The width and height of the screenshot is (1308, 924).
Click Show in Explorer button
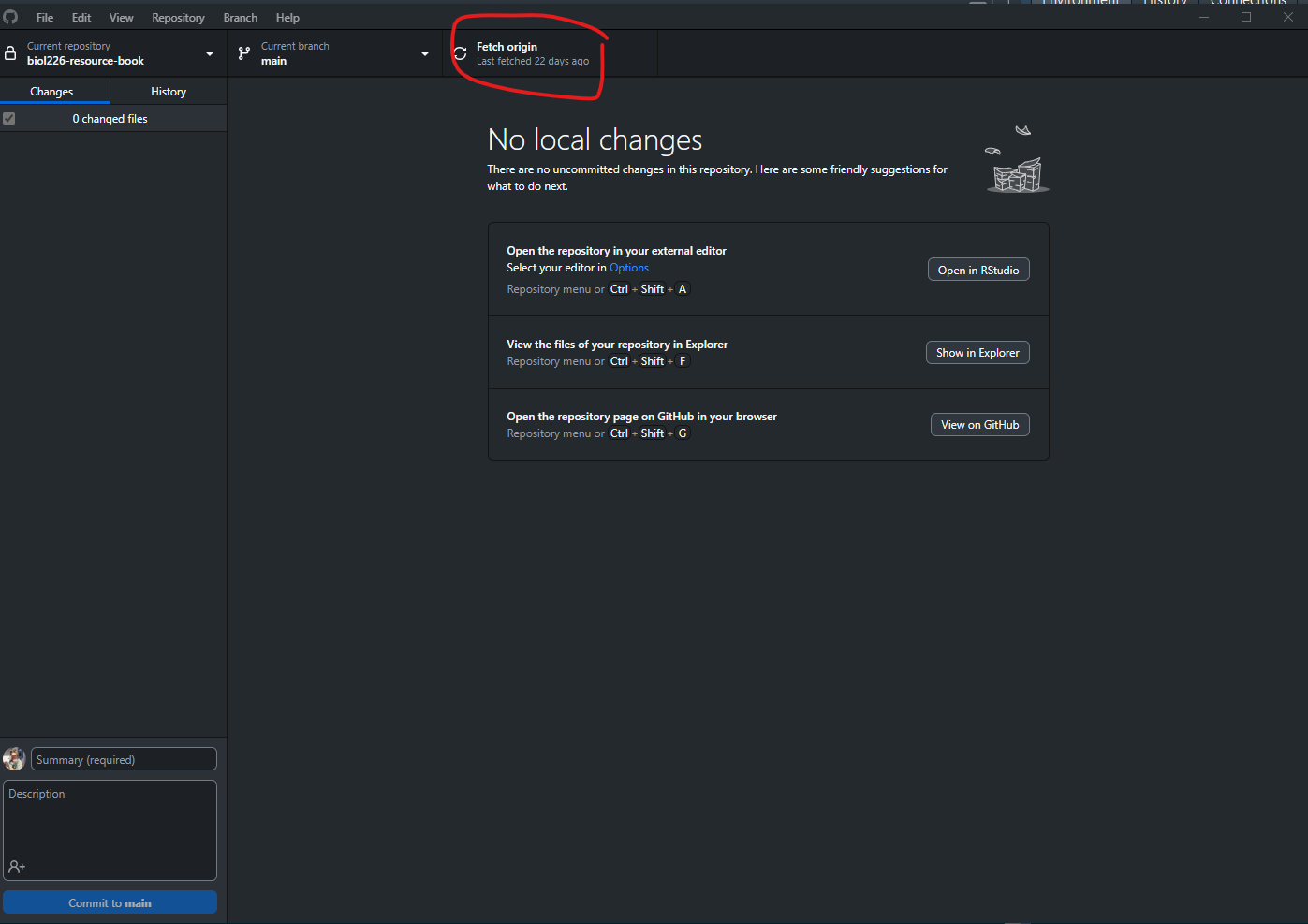tap(977, 353)
